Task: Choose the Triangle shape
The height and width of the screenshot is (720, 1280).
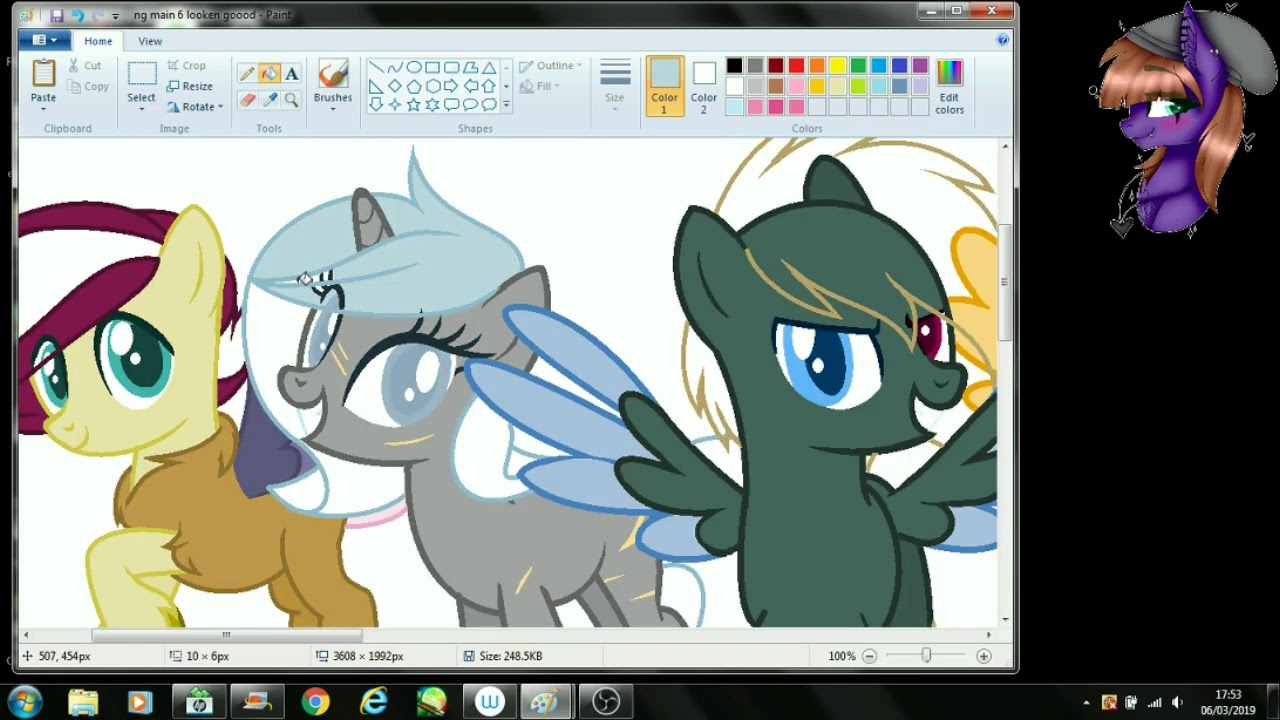Action: coord(489,68)
